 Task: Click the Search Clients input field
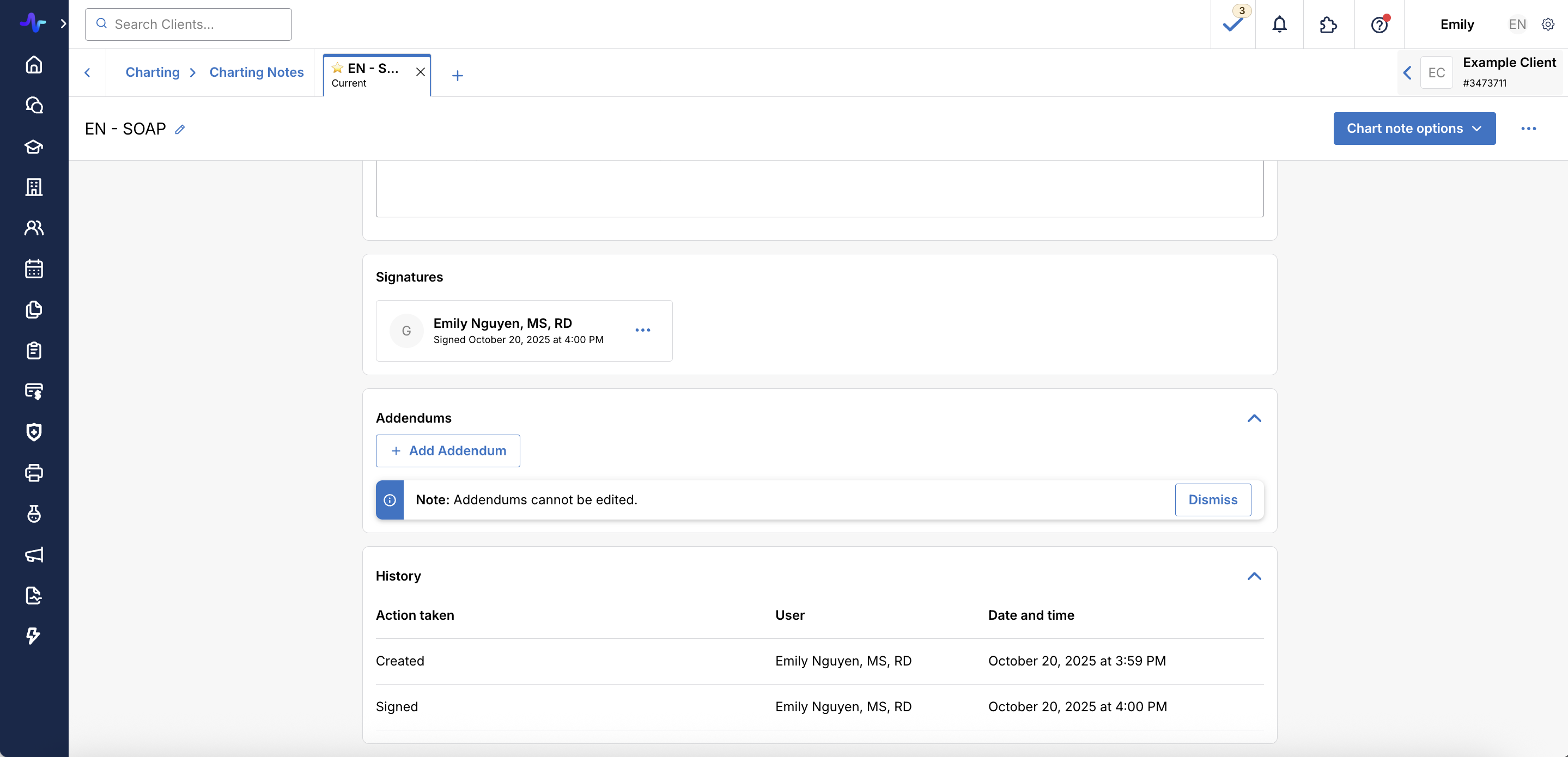tap(188, 25)
